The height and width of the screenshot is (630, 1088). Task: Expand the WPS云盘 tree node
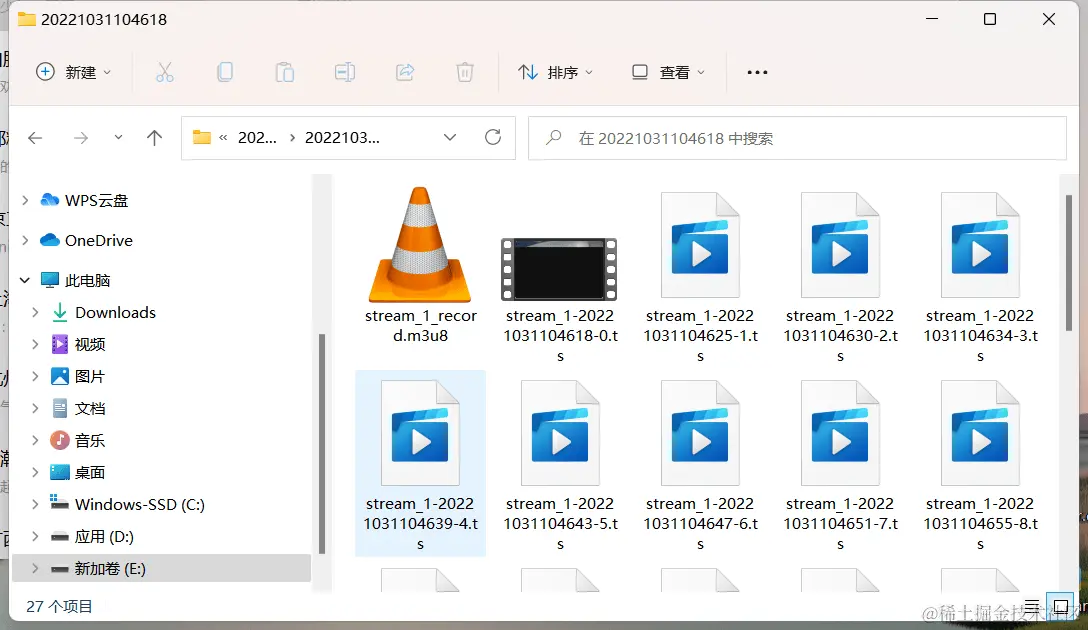click(25, 201)
